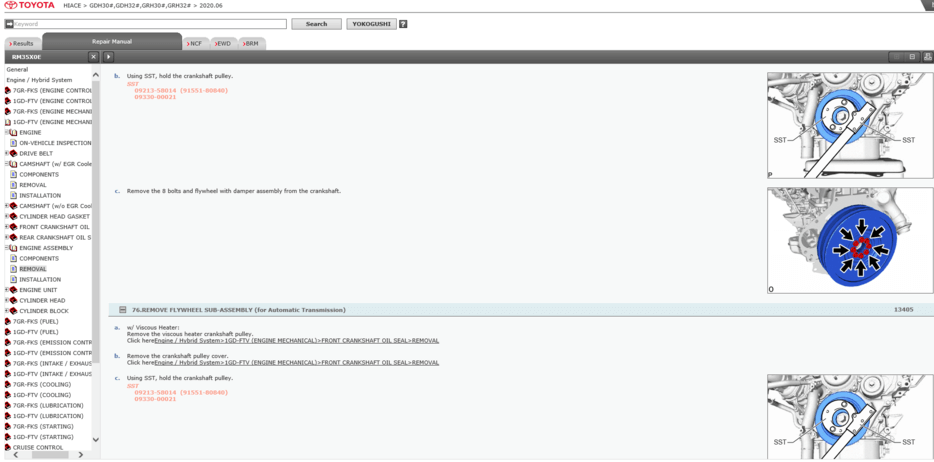This screenshot has width=934, height=462.
Task: Collapse section 76 Remove Flywheel Sub-Assembly
Action: 123,310
